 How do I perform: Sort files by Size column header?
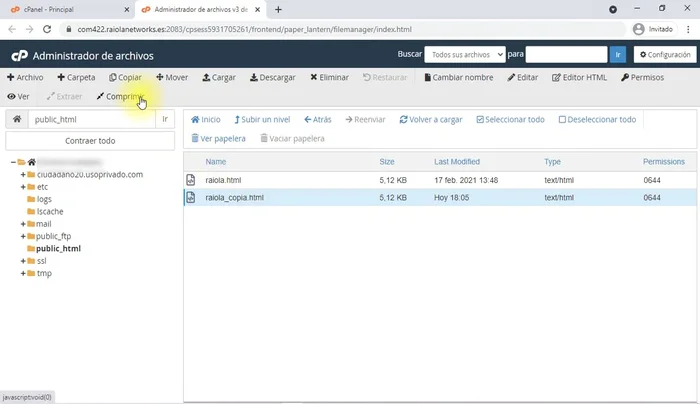pyautogui.click(x=387, y=162)
